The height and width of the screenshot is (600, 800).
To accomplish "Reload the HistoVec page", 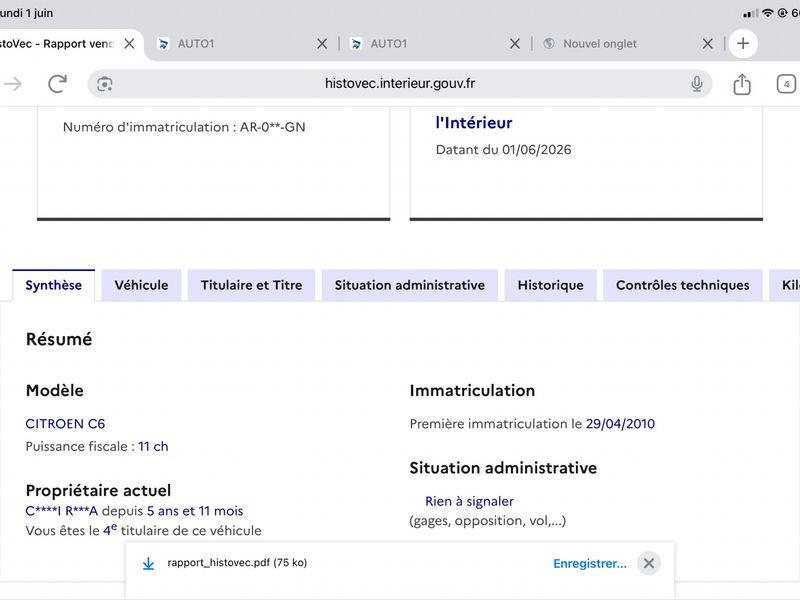I will (57, 84).
